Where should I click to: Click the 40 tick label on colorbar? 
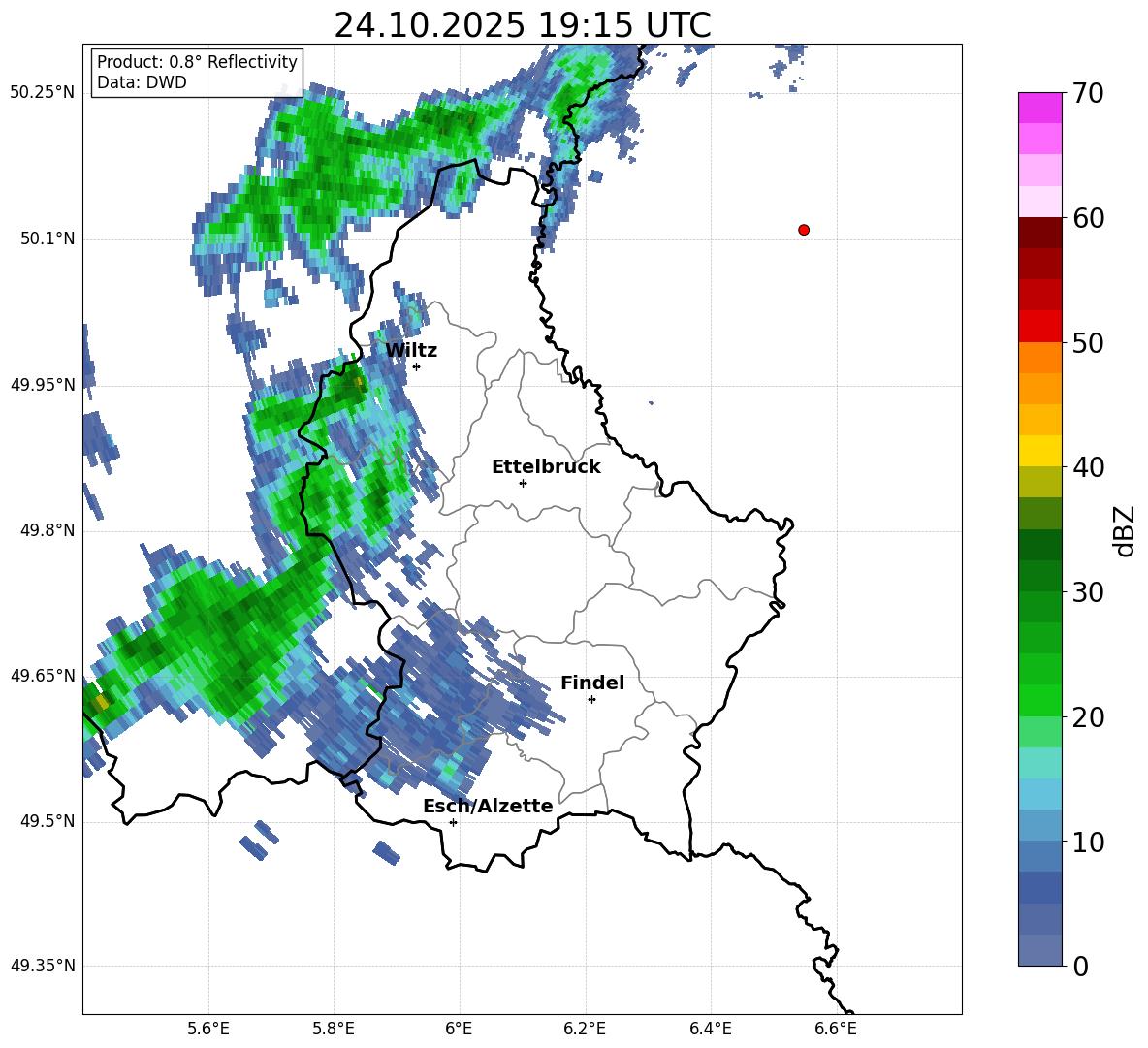pyautogui.click(x=1088, y=467)
